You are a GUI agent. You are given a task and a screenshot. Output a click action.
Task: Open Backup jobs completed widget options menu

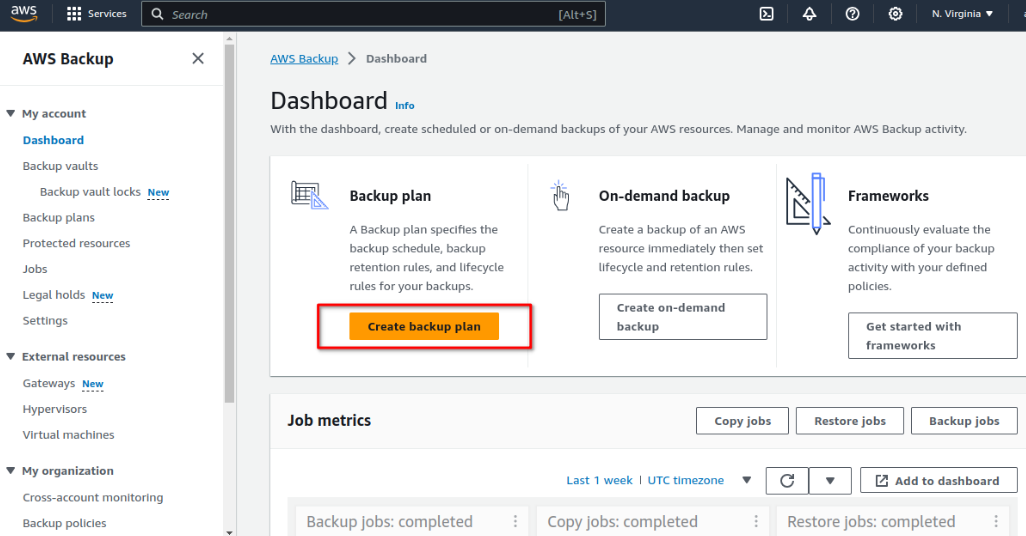[x=516, y=521]
